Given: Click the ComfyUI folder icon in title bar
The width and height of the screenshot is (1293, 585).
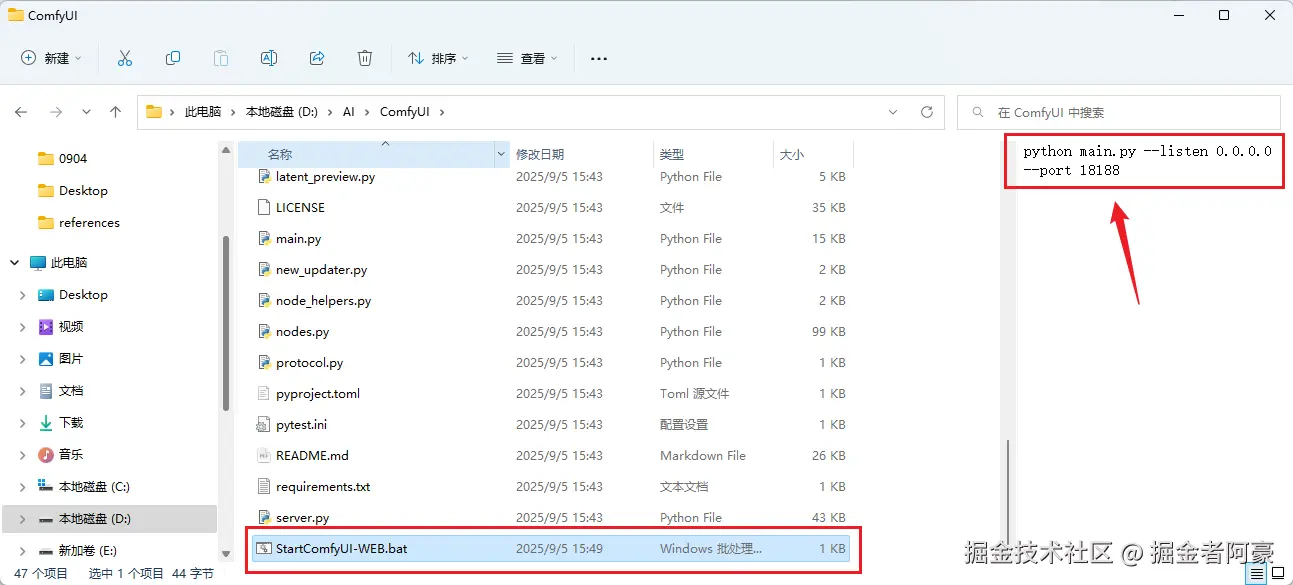Looking at the screenshot, I should (15, 15).
